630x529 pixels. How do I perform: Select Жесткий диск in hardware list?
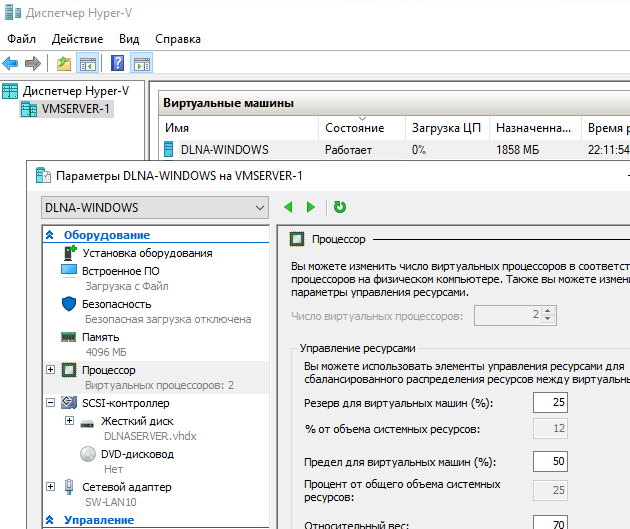coord(137,421)
